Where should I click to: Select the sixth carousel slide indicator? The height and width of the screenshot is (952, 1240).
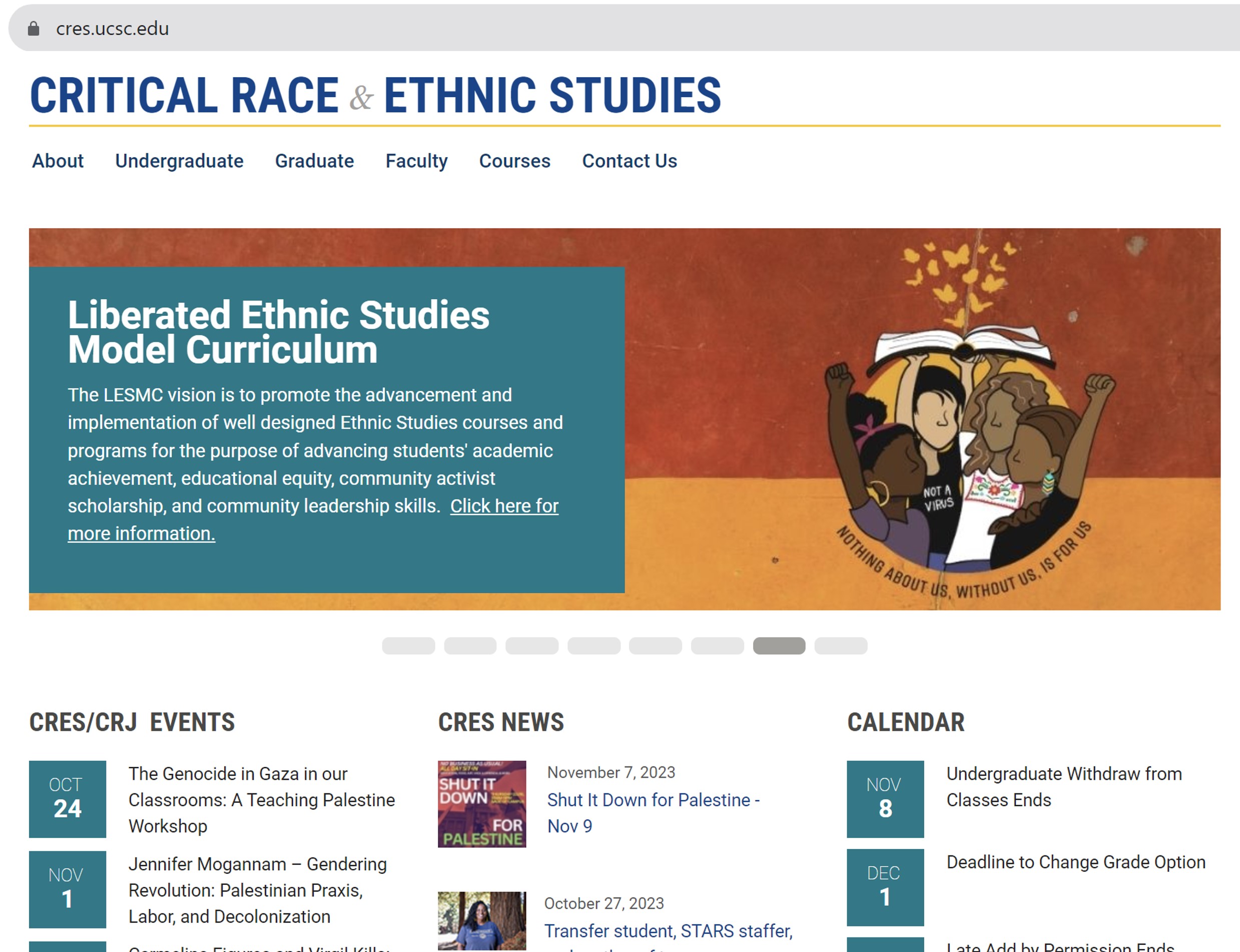click(x=717, y=646)
